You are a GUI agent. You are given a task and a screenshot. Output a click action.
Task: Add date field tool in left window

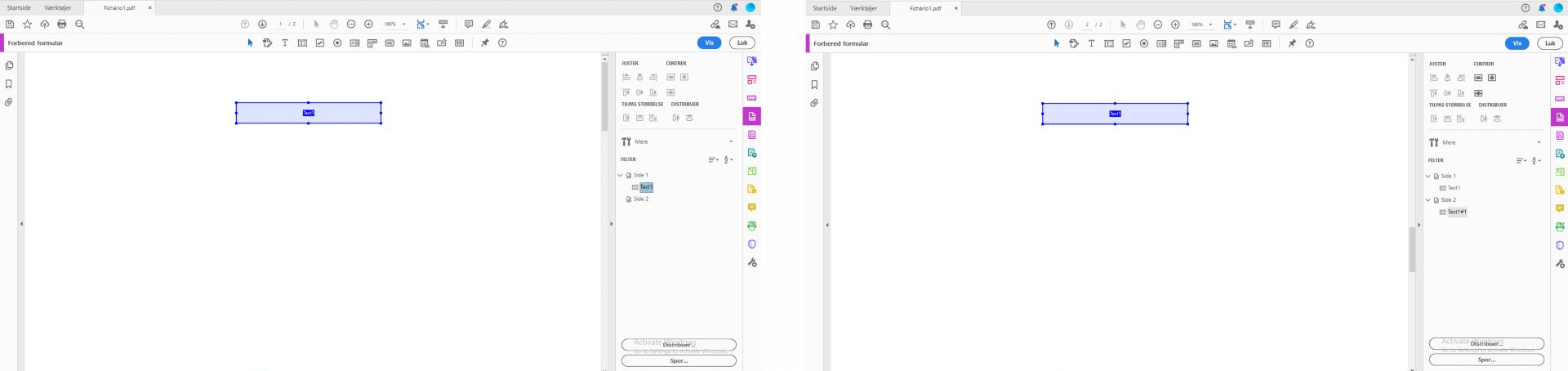point(425,43)
